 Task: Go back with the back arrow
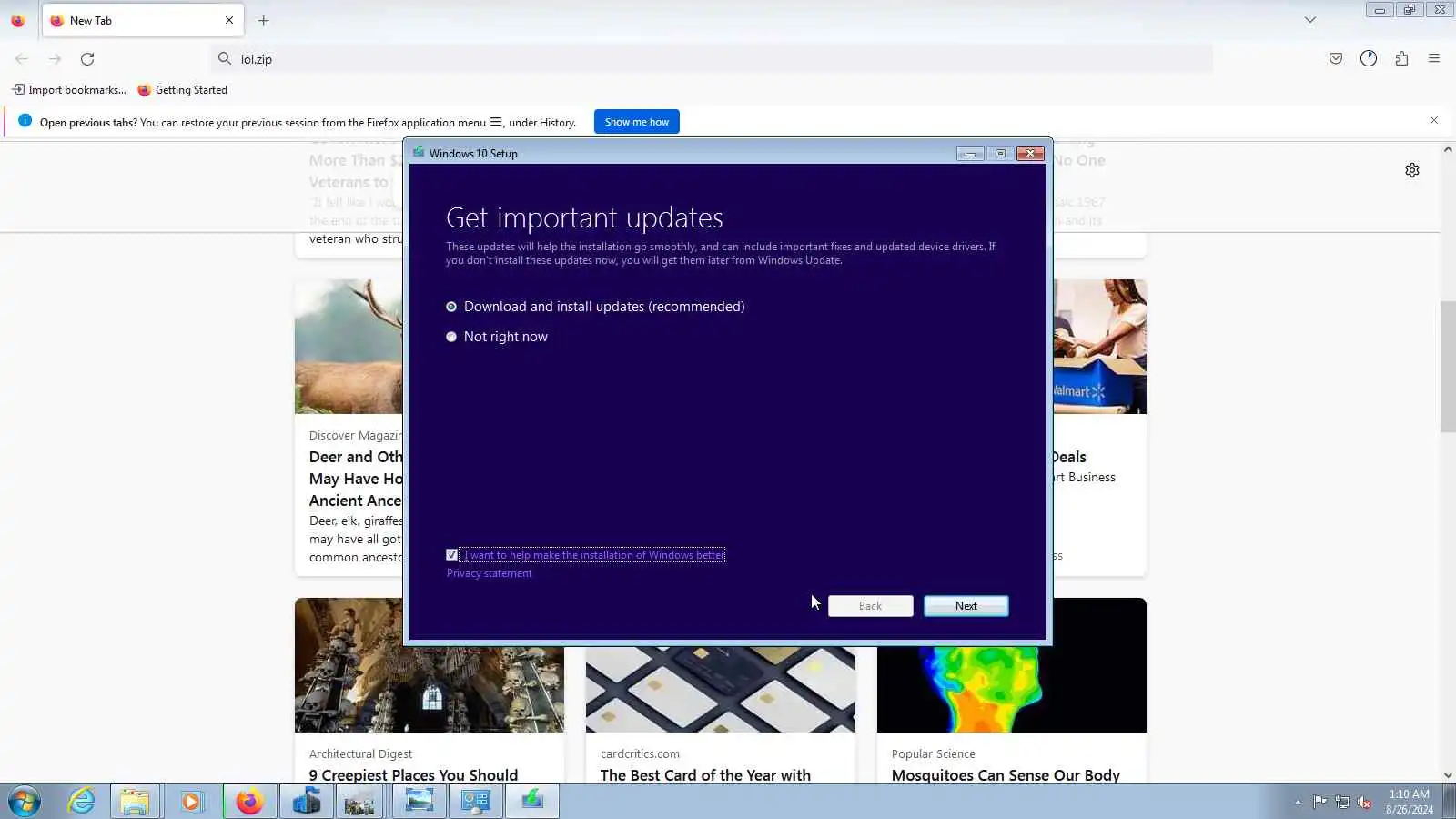(22, 59)
